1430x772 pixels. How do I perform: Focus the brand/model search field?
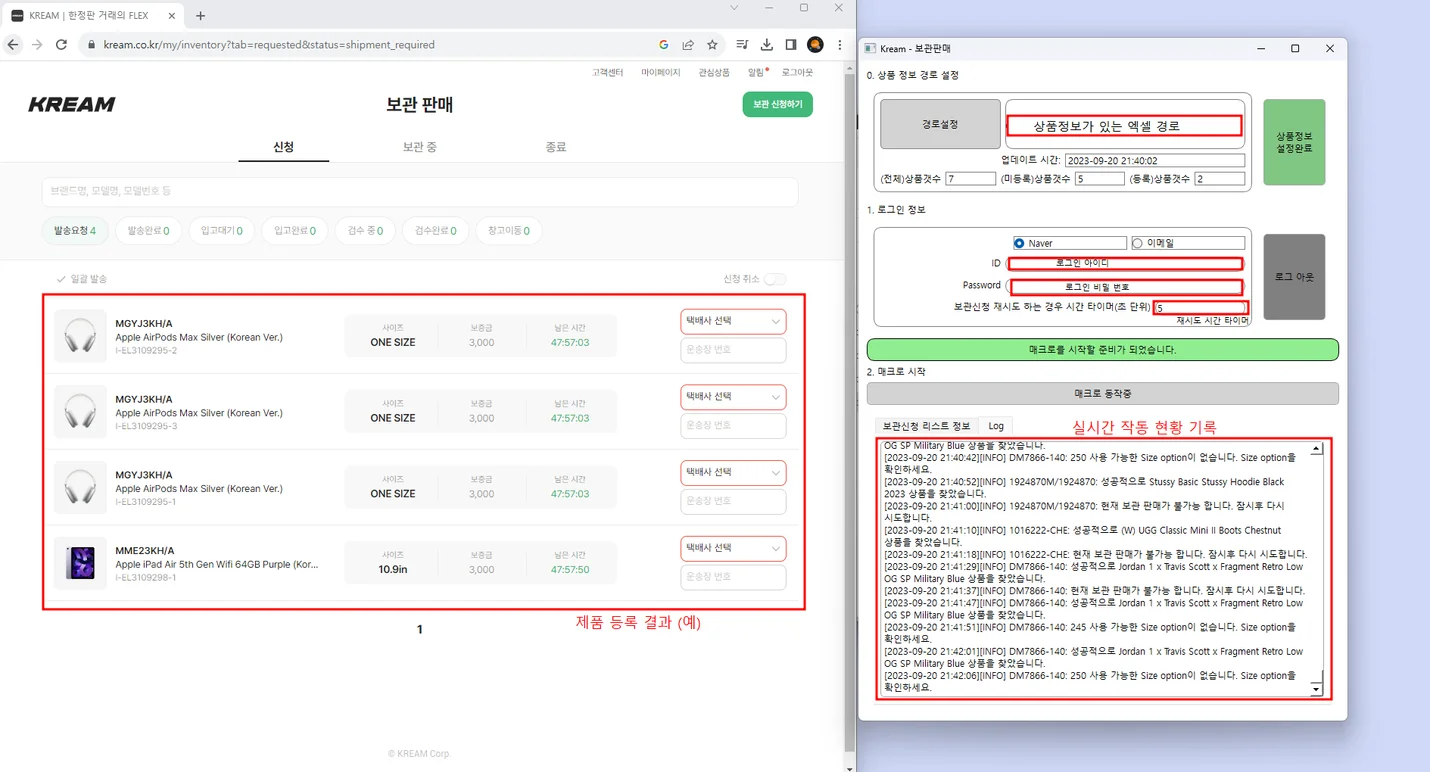click(x=420, y=192)
